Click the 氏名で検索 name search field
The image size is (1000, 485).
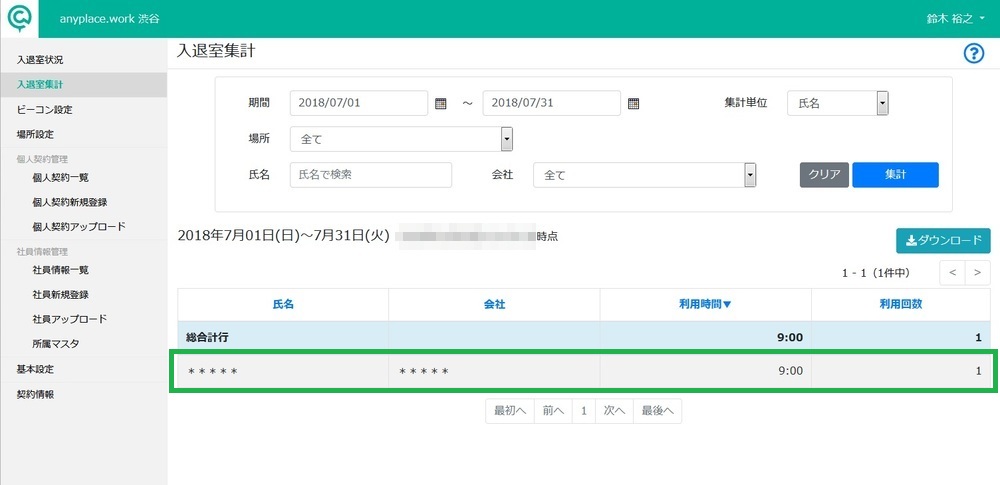371,175
